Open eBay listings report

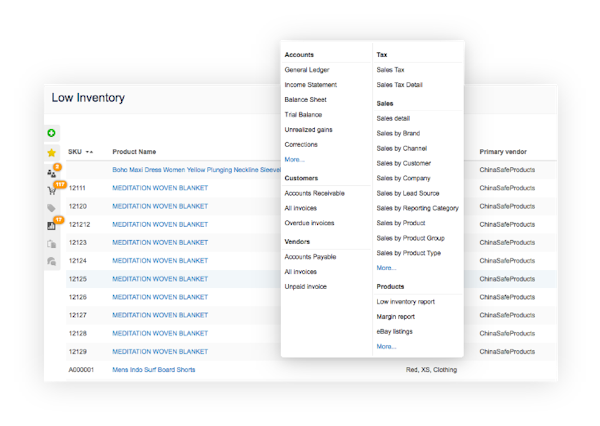click(394, 331)
